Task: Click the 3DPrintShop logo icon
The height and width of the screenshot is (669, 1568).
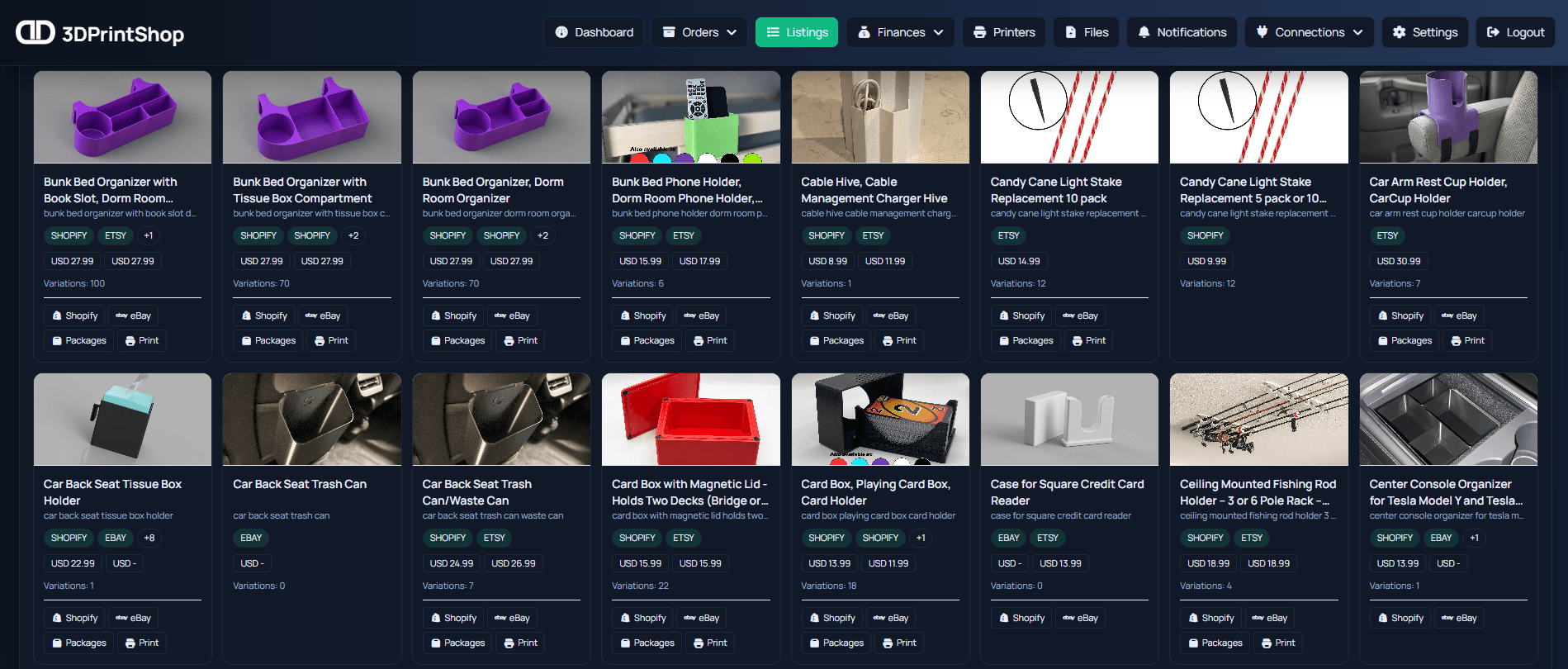Action: pyautogui.click(x=36, y=32)
